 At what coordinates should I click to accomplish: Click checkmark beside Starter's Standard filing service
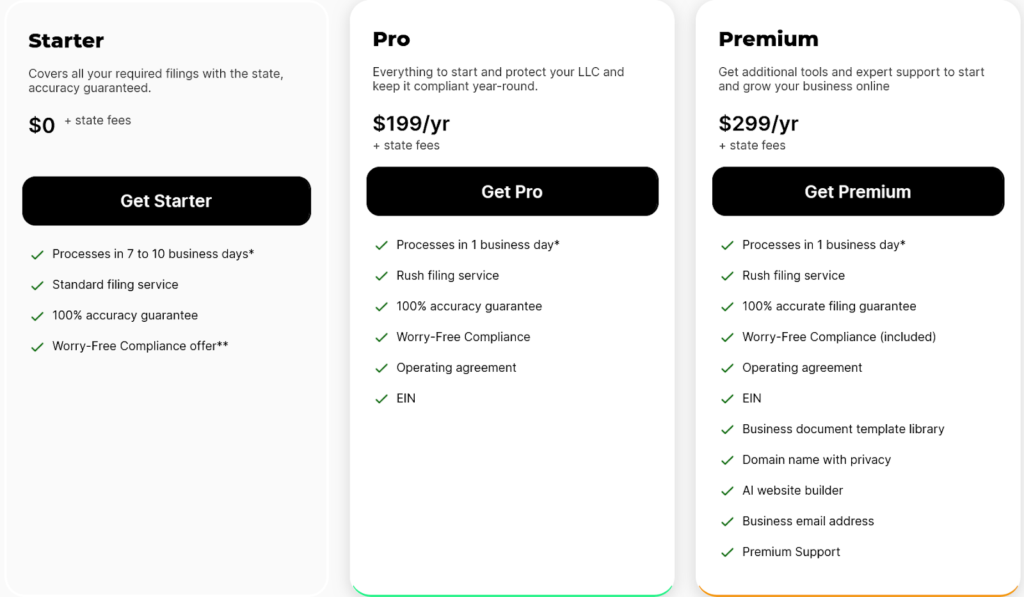[38, 285]
